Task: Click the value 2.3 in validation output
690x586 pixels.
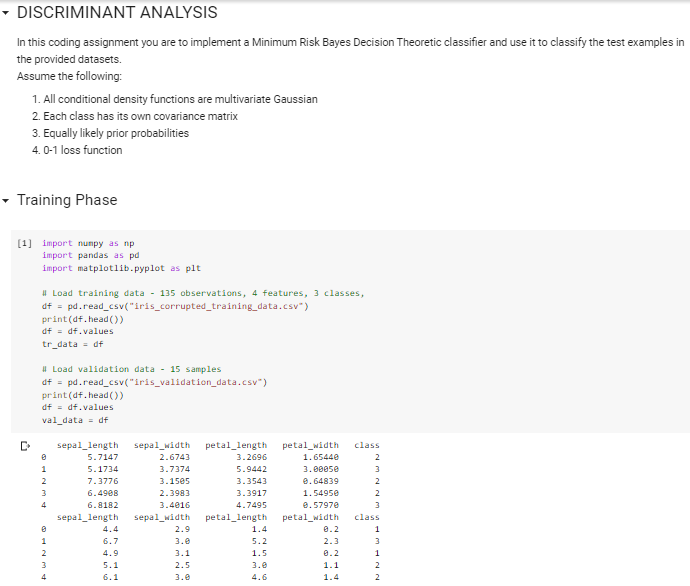Action: [x=331, y=541]
